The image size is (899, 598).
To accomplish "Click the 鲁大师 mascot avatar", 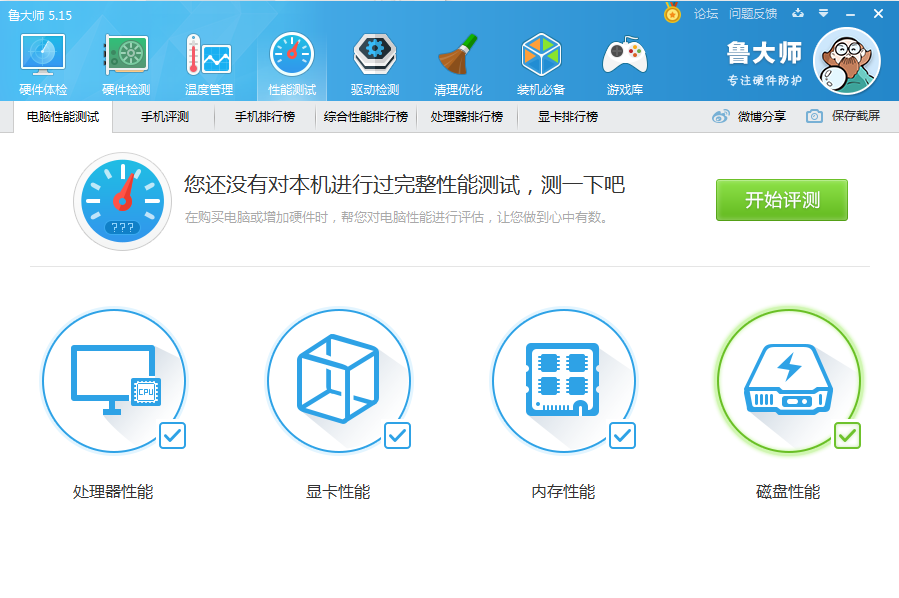I will point(847,61).
